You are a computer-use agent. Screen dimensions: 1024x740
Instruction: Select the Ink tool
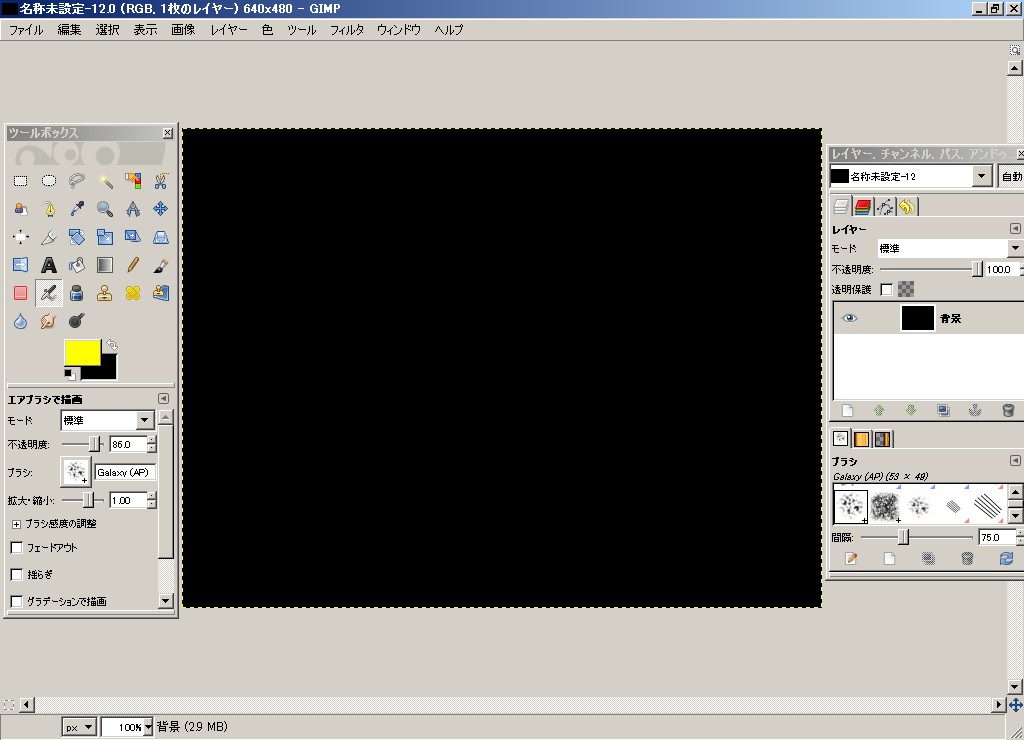tap(76, 293)
